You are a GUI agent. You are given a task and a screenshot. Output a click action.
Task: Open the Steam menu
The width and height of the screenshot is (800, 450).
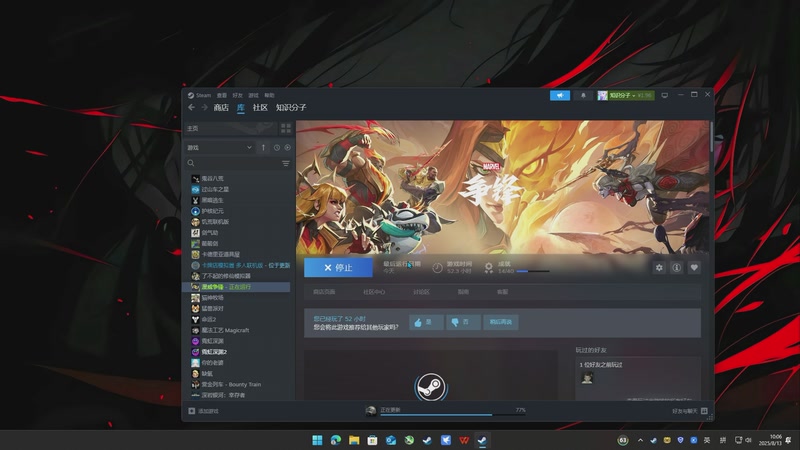click(x=203, y=95)
